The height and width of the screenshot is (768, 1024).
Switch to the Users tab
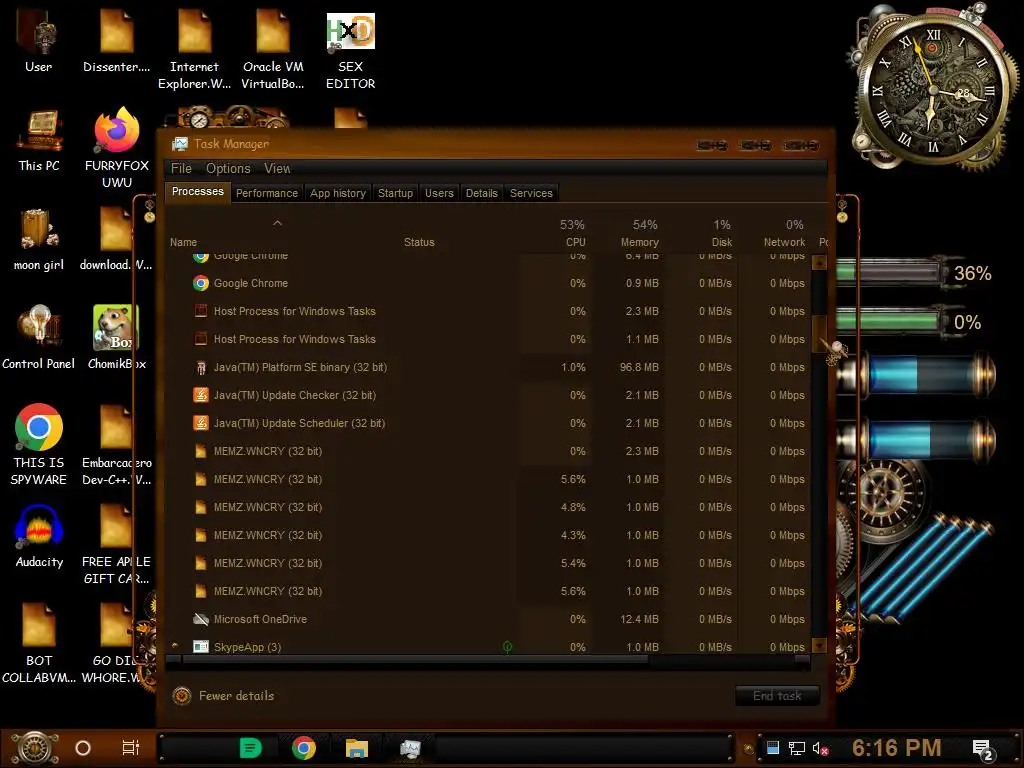tap(439, 193)
